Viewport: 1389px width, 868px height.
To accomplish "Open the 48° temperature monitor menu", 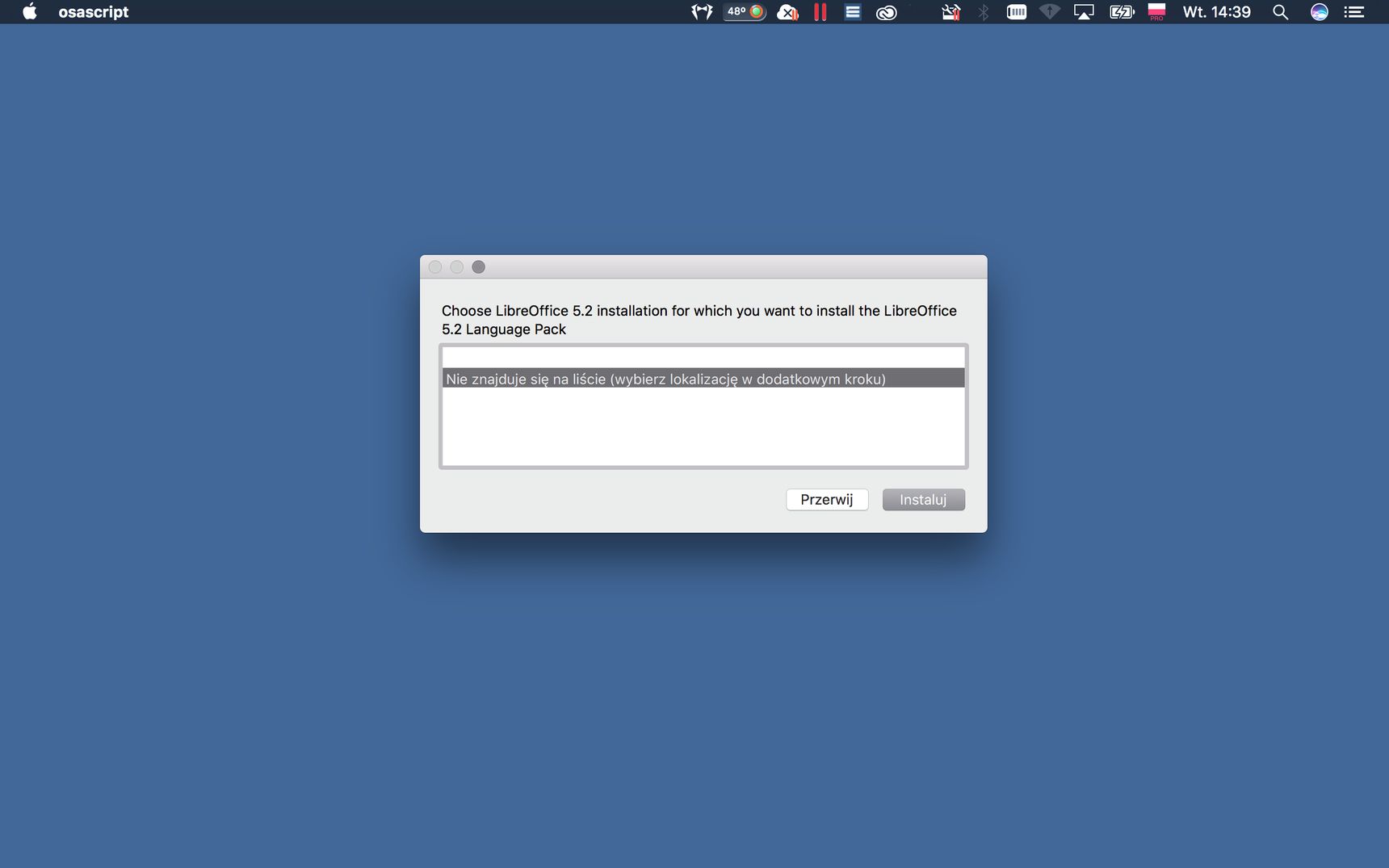I will click(745, 11).
